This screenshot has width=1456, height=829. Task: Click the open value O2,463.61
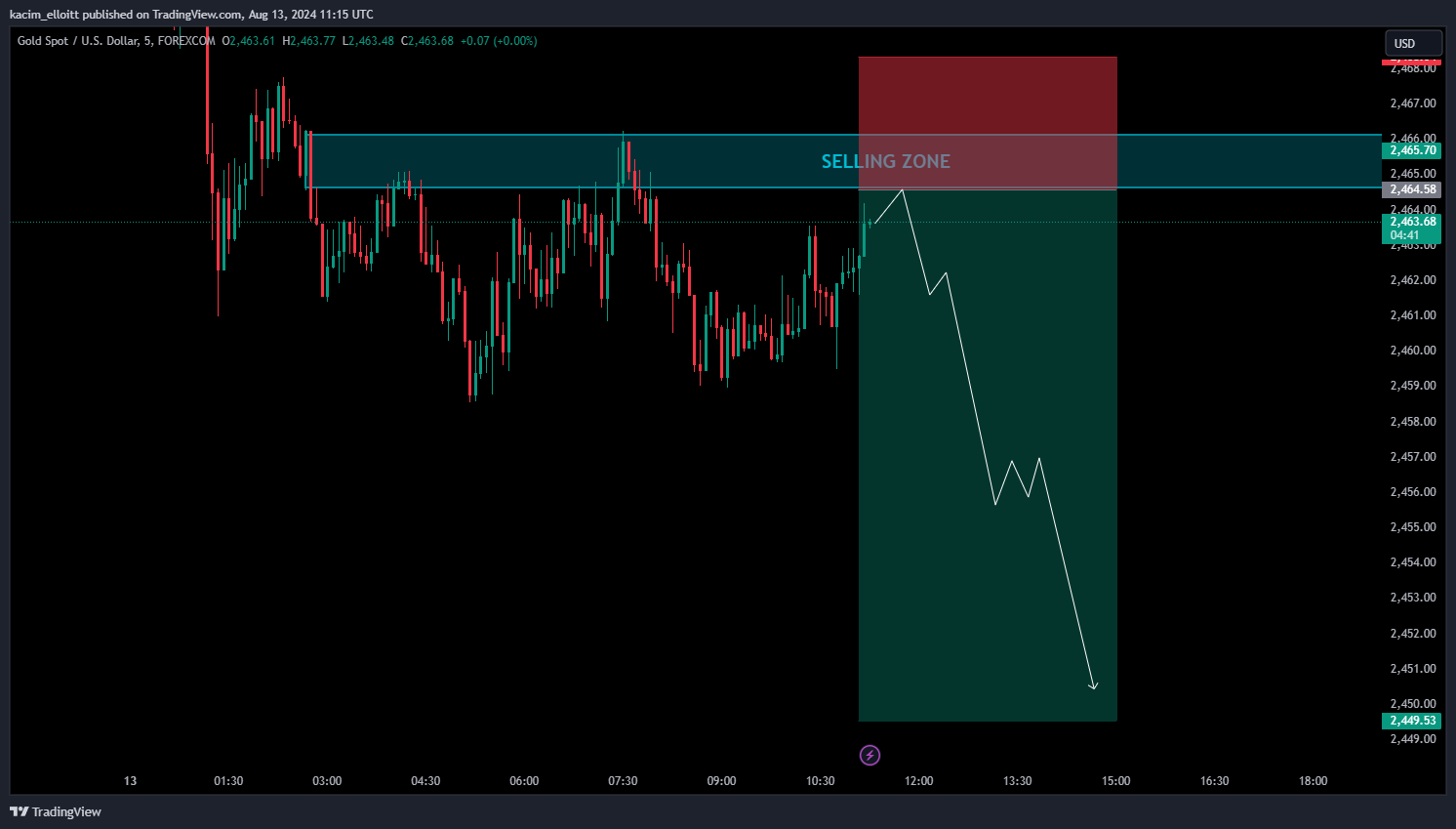tap(248, 41)
